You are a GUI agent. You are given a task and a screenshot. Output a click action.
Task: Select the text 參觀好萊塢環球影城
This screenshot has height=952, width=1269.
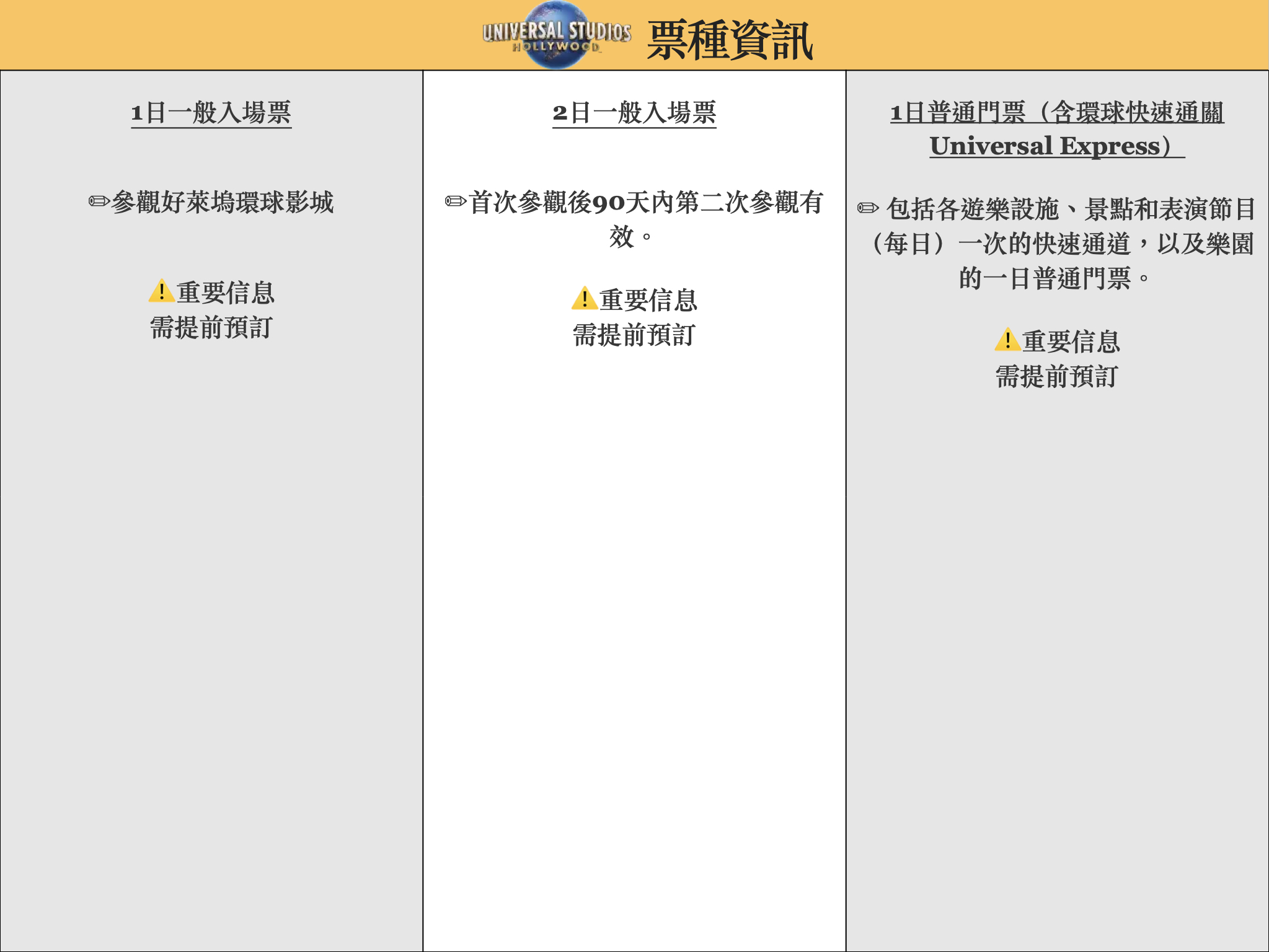[x=223, y=202]
